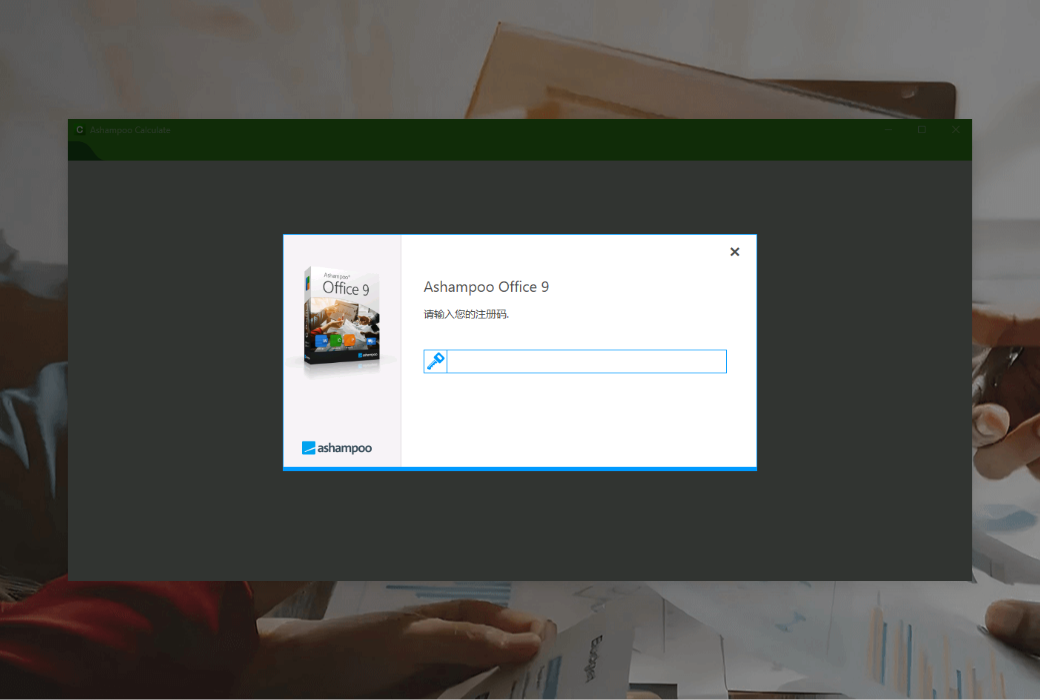
Task: Maximize the Ashampoo Calculate window
Action: click(x=922, y=129)
